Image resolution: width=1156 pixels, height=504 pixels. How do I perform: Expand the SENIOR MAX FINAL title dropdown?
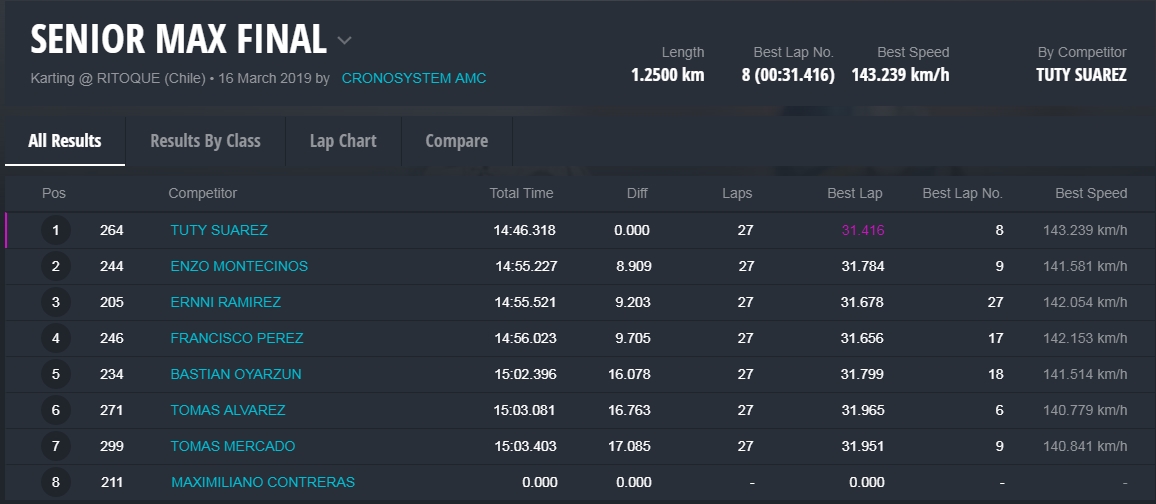[x=344, y=41]
